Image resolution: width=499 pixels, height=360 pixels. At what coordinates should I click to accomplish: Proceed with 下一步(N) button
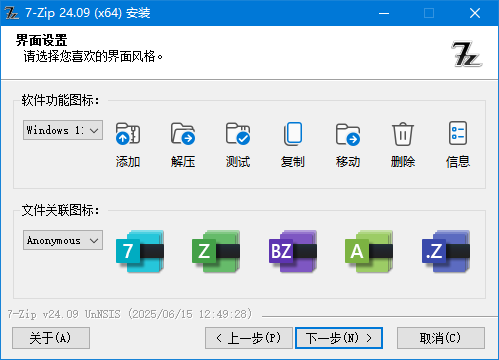tap(339, 338)
